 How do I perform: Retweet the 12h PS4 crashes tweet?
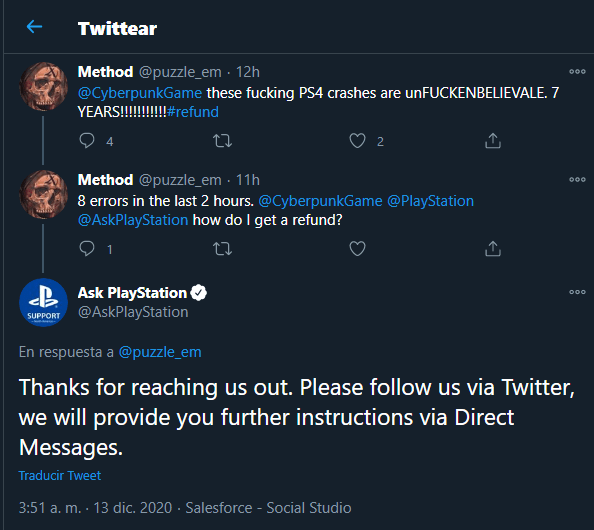(x=222, y=141)
